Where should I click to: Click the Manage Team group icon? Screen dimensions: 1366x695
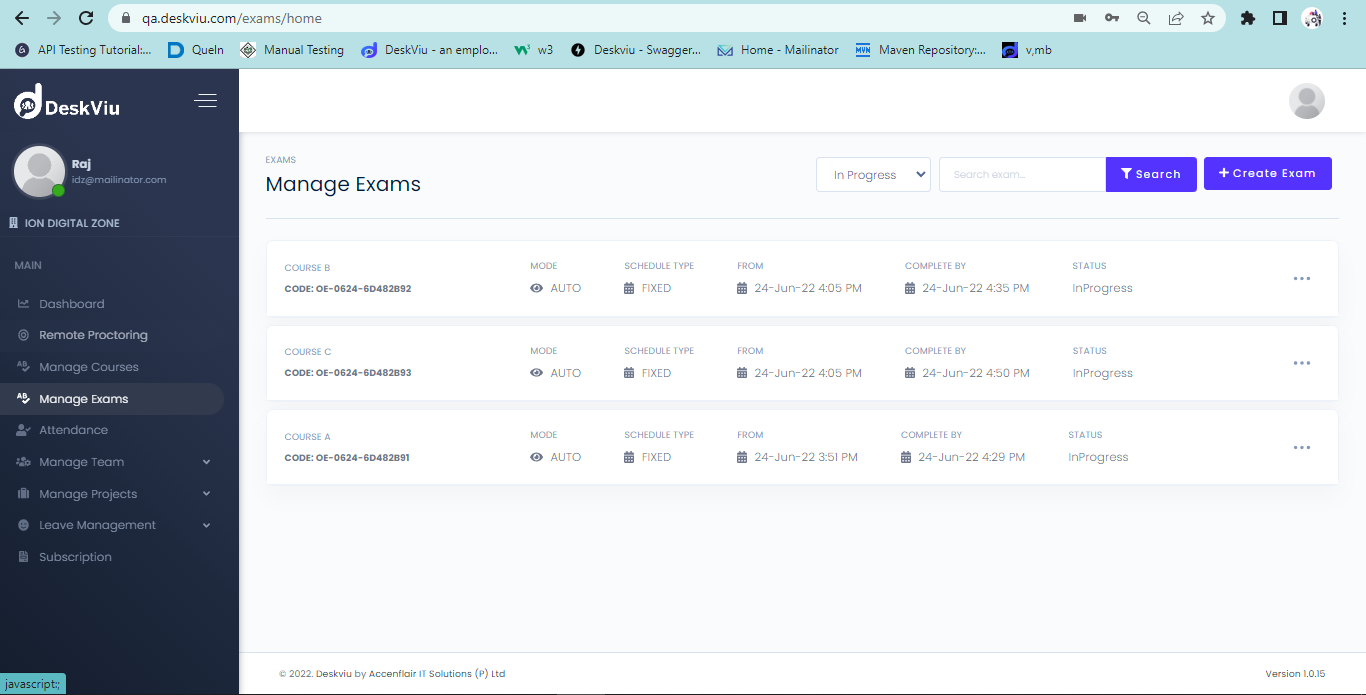pyautogui.click(x=24, y=462)
